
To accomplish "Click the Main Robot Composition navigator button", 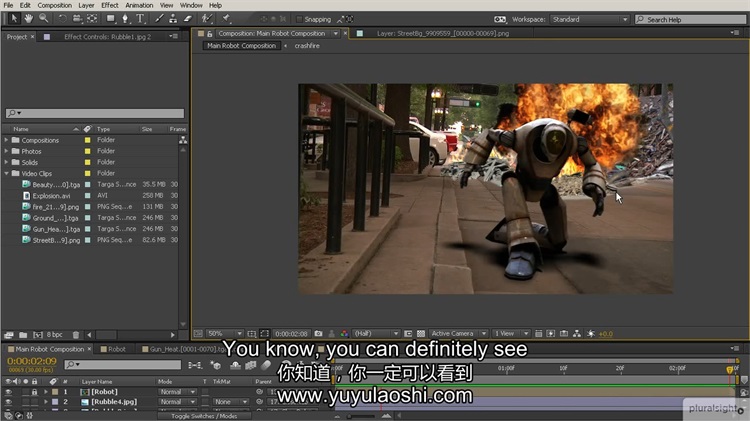I will [242, 46].
